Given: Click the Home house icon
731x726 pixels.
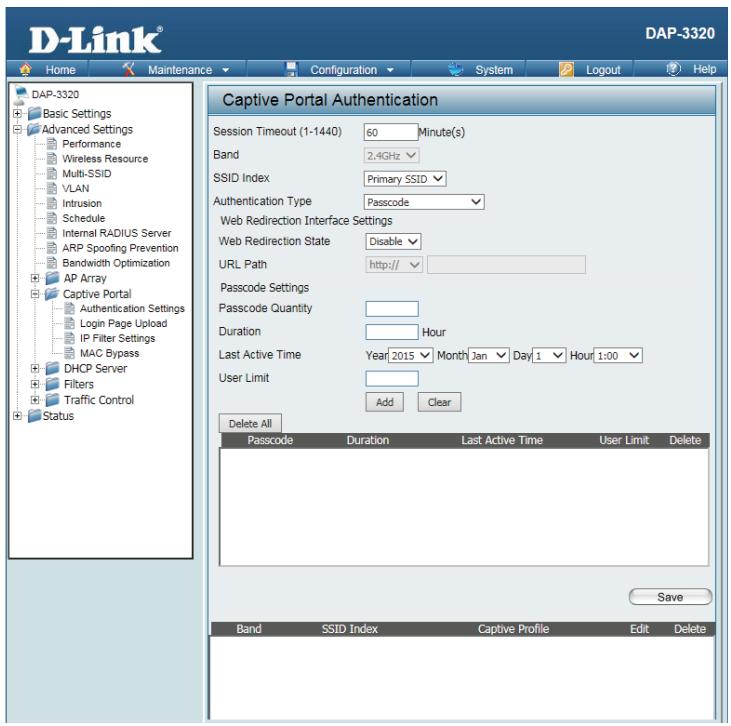Looking at the screenshot, I should (26, 69).
